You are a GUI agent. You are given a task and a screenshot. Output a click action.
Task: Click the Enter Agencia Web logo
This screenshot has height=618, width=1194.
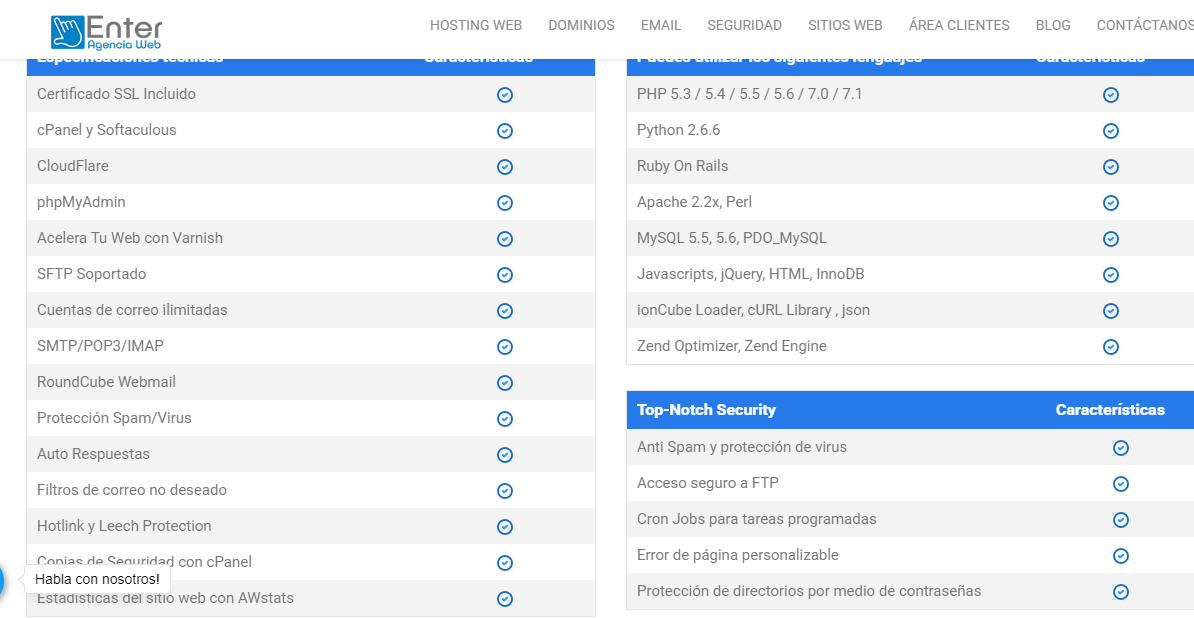point(107,33)
